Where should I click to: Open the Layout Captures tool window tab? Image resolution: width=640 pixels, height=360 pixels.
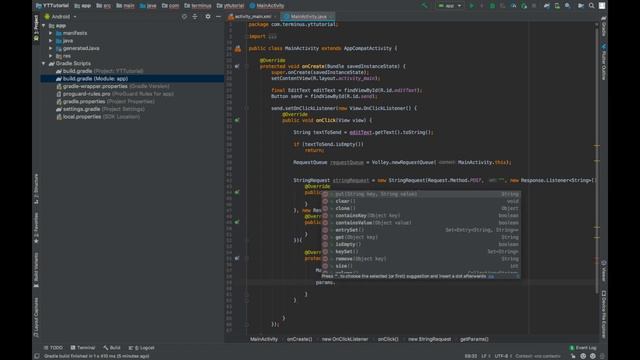point(36,317)
